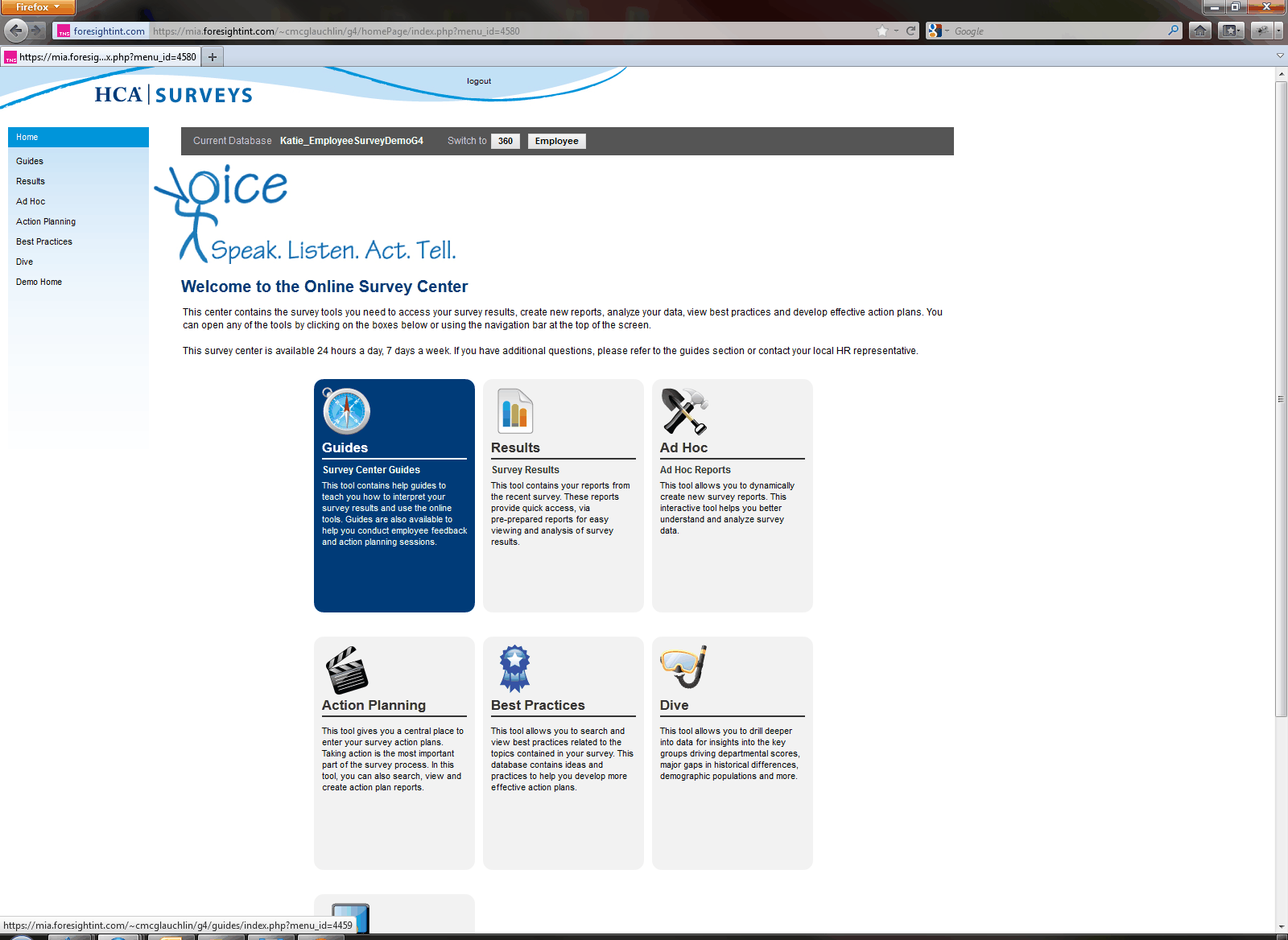Reload the page with the refresh icon
1288x940 pixels.
911,31
